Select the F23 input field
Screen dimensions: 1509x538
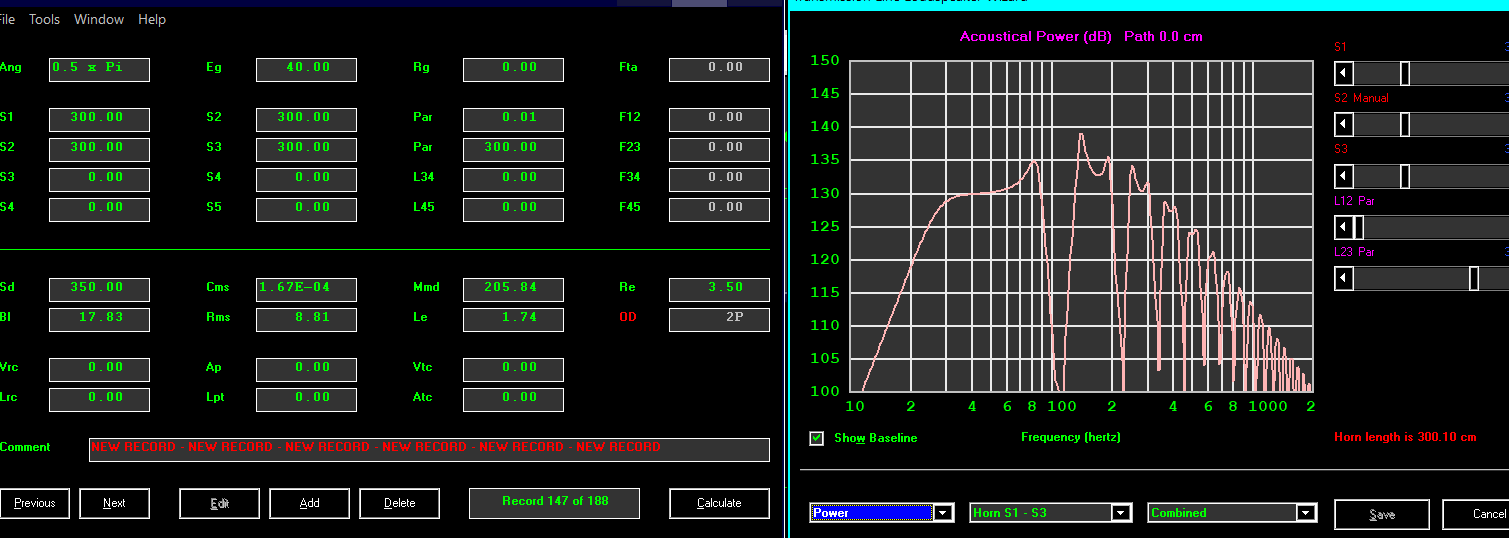tap(719, 149)
